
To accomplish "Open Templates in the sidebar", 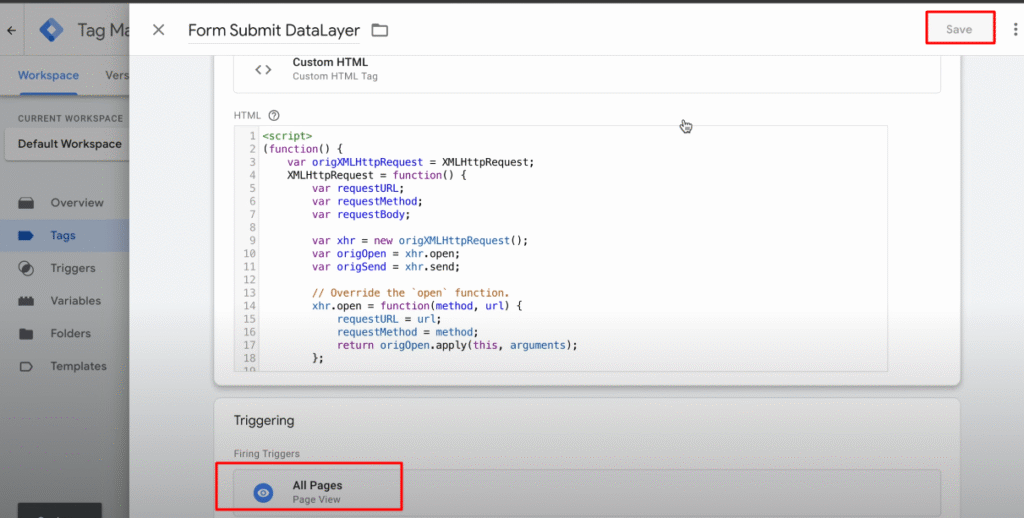I will (78, 367).
